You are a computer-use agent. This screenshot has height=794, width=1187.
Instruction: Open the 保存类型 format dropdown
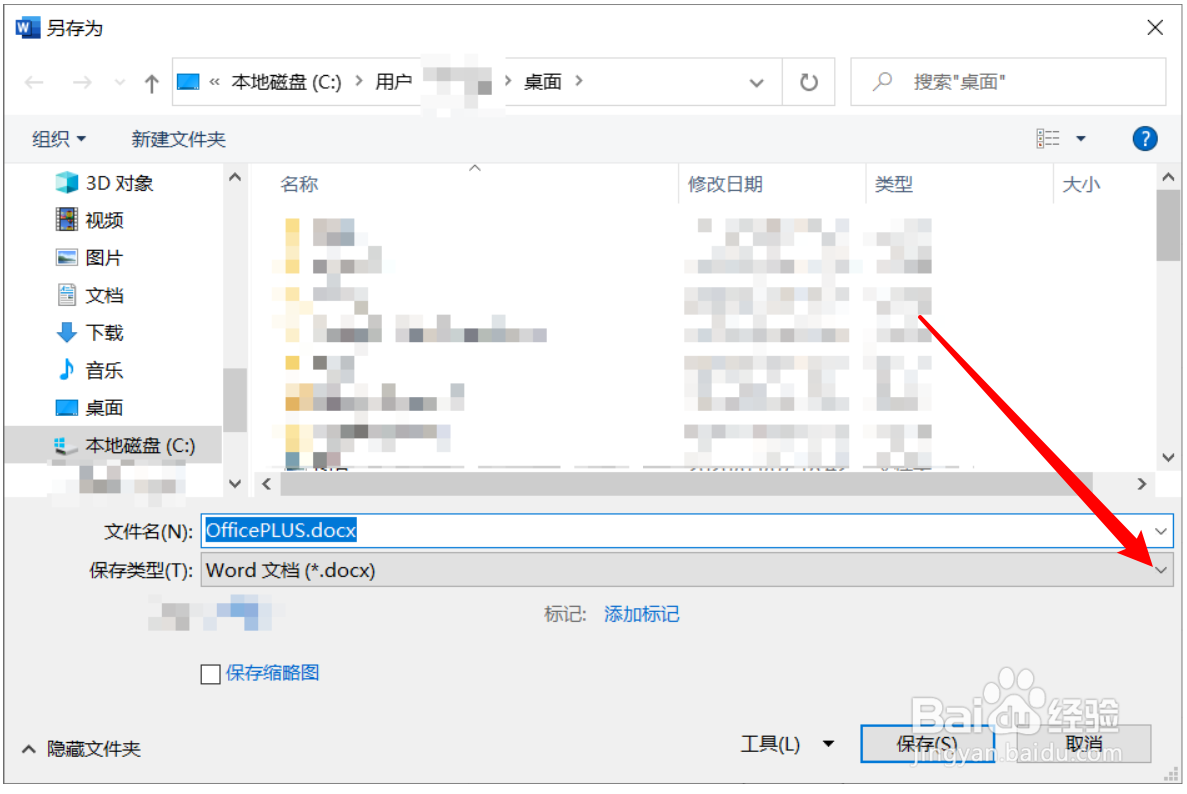pyautogui.click(x=1160, y=569)
